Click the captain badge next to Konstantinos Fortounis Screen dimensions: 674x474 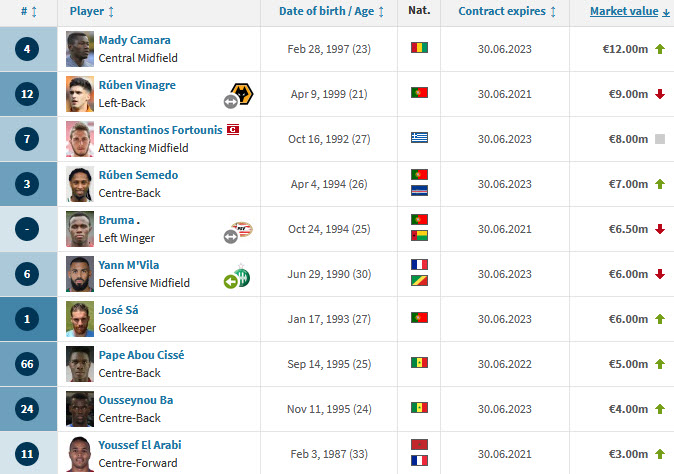(x=233, y=129)
